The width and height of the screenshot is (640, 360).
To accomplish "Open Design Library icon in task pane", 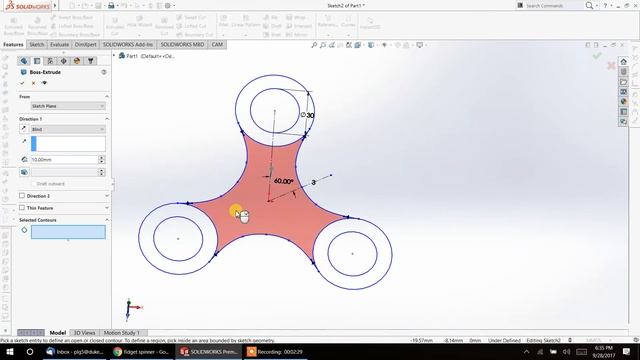I will 623,72.
